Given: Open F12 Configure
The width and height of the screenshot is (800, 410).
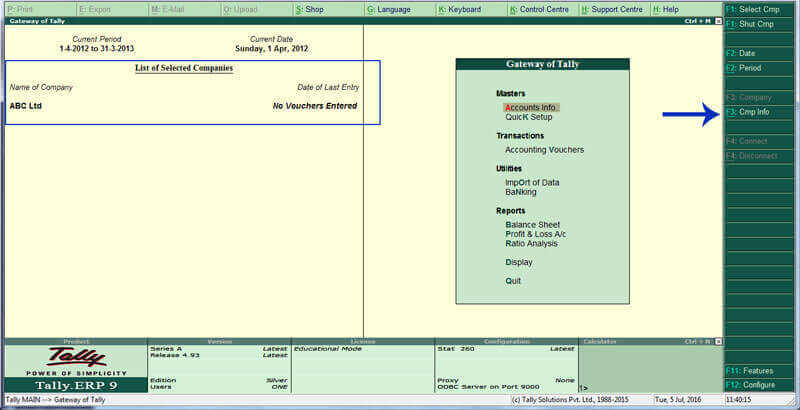Looking at the screenshot, I should (759, 385).
